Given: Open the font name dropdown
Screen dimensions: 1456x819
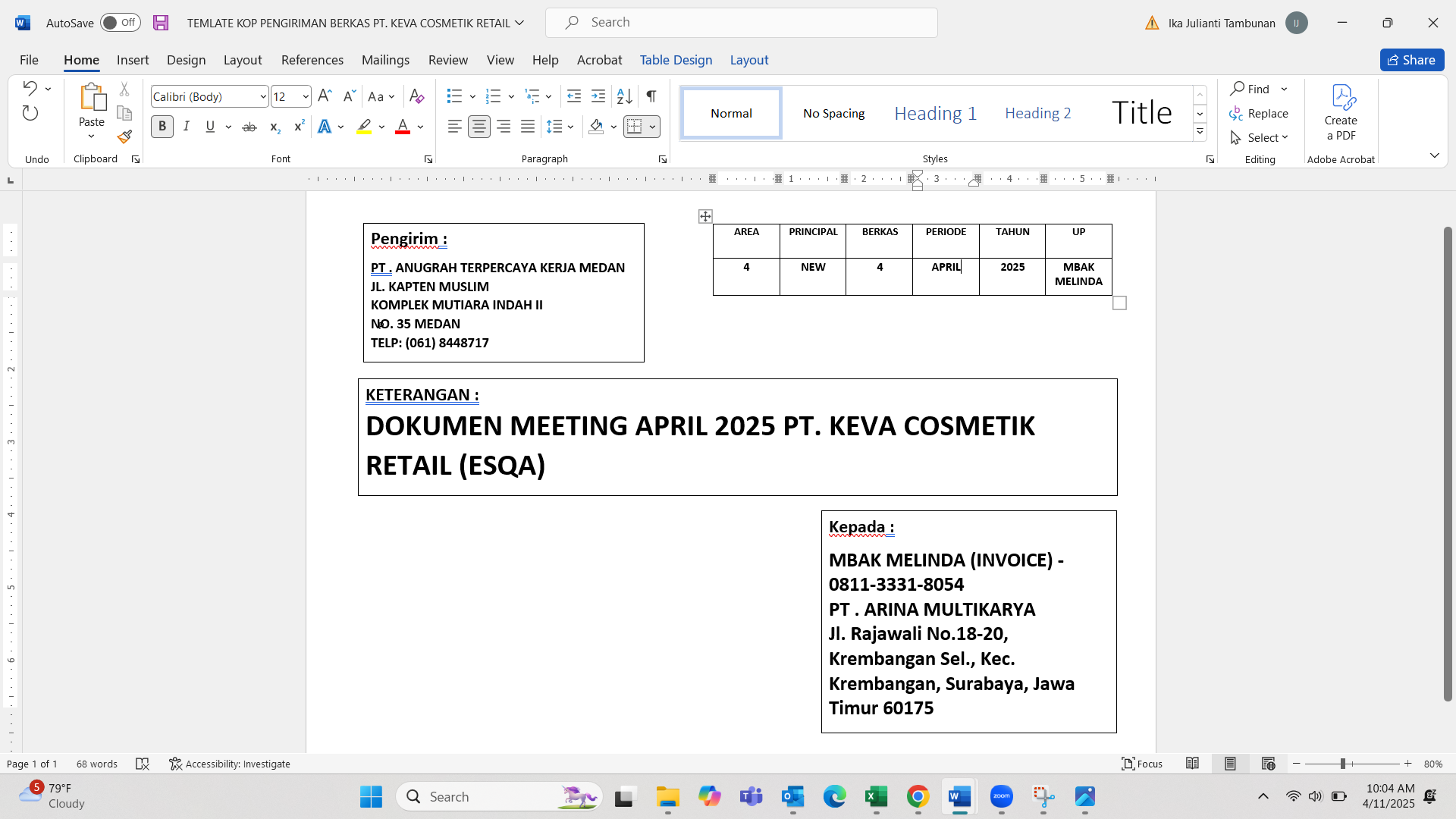Looking at the screenshot, I should point(262,97).
